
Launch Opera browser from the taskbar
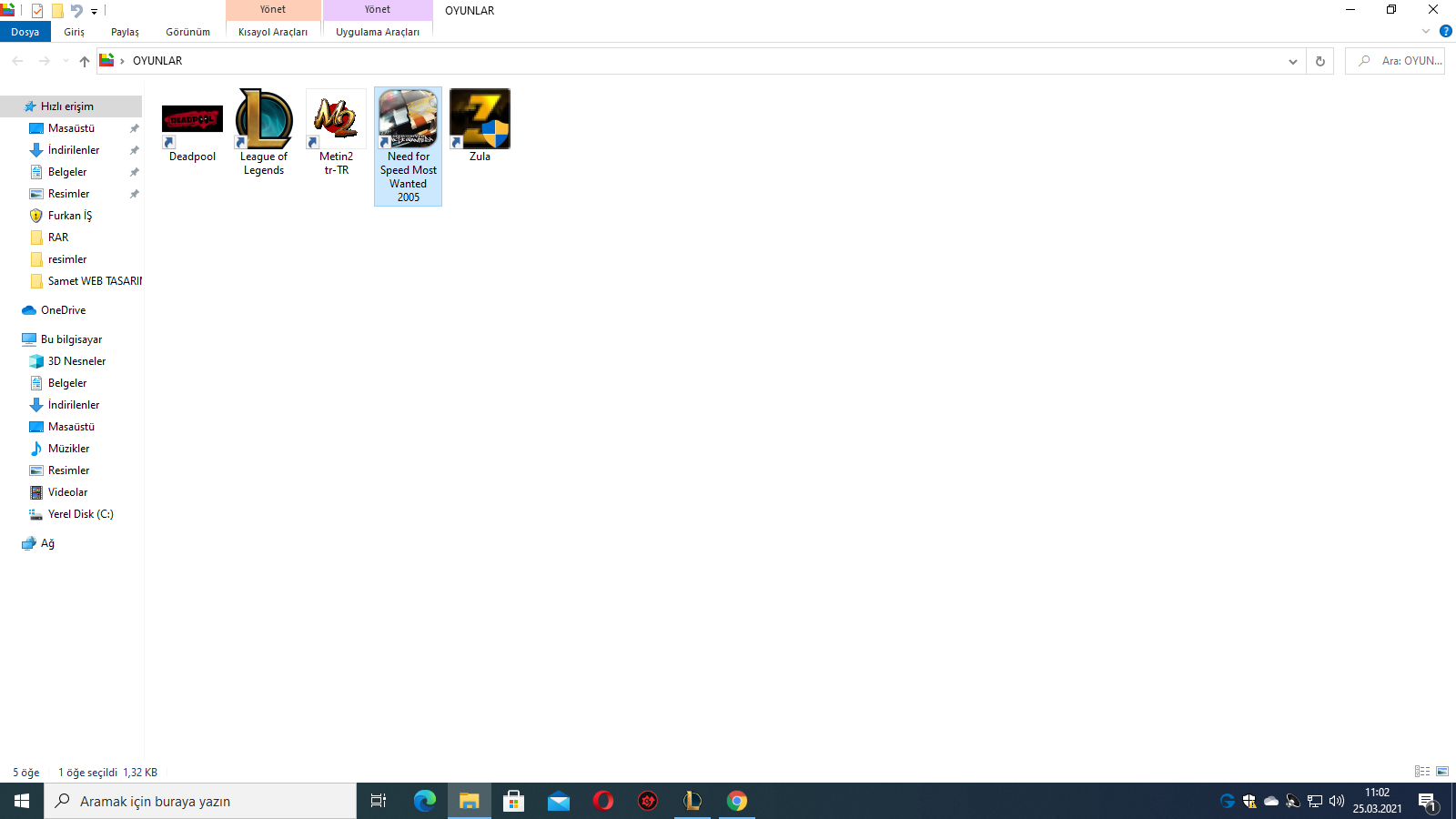click(603, 801)
